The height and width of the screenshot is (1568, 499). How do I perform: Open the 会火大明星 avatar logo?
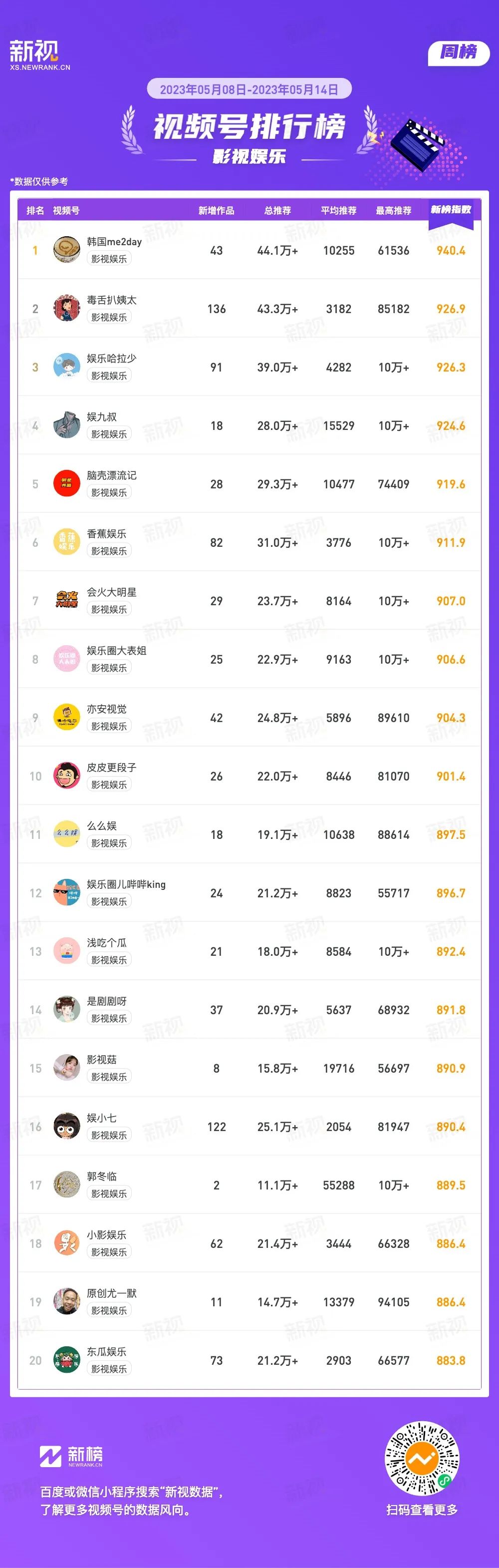67,601
